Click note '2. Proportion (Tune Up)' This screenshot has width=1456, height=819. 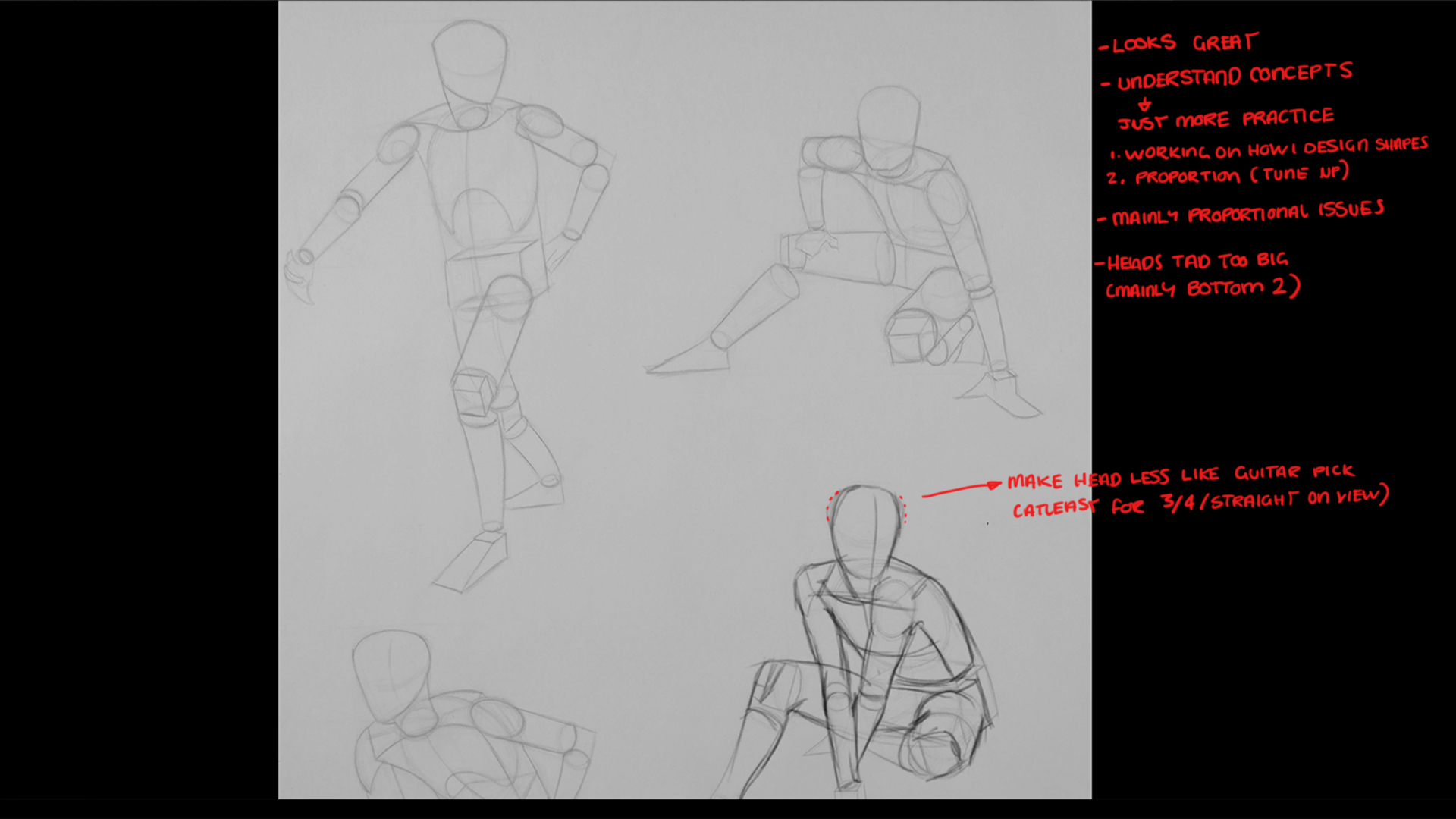pos(1227,175)
